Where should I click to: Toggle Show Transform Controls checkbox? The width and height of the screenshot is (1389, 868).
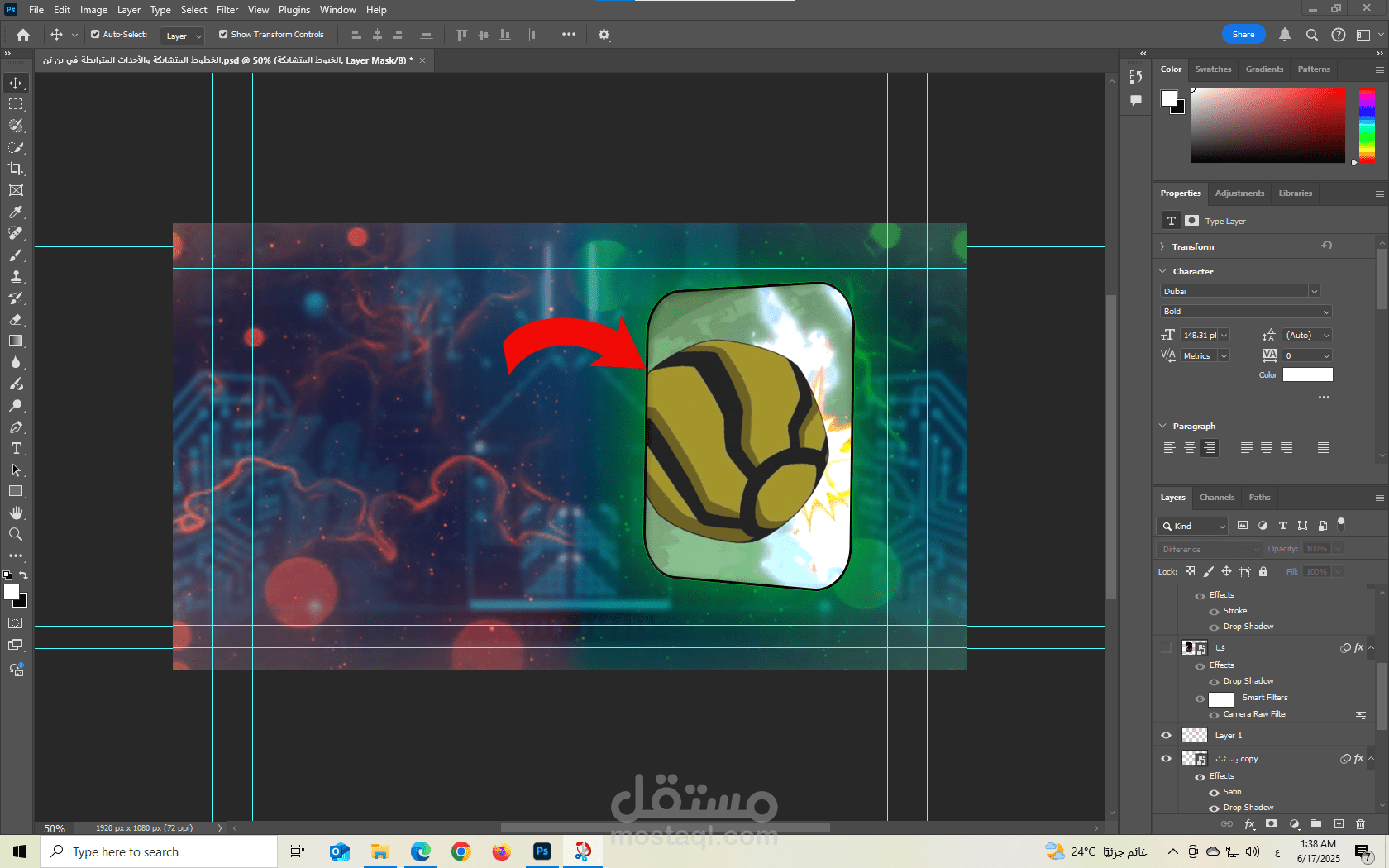point(223,35)
